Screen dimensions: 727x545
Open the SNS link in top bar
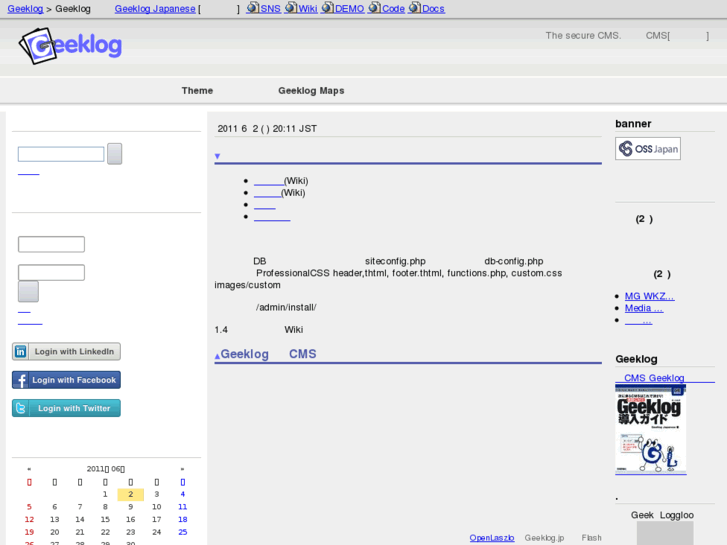coord(271,9)
